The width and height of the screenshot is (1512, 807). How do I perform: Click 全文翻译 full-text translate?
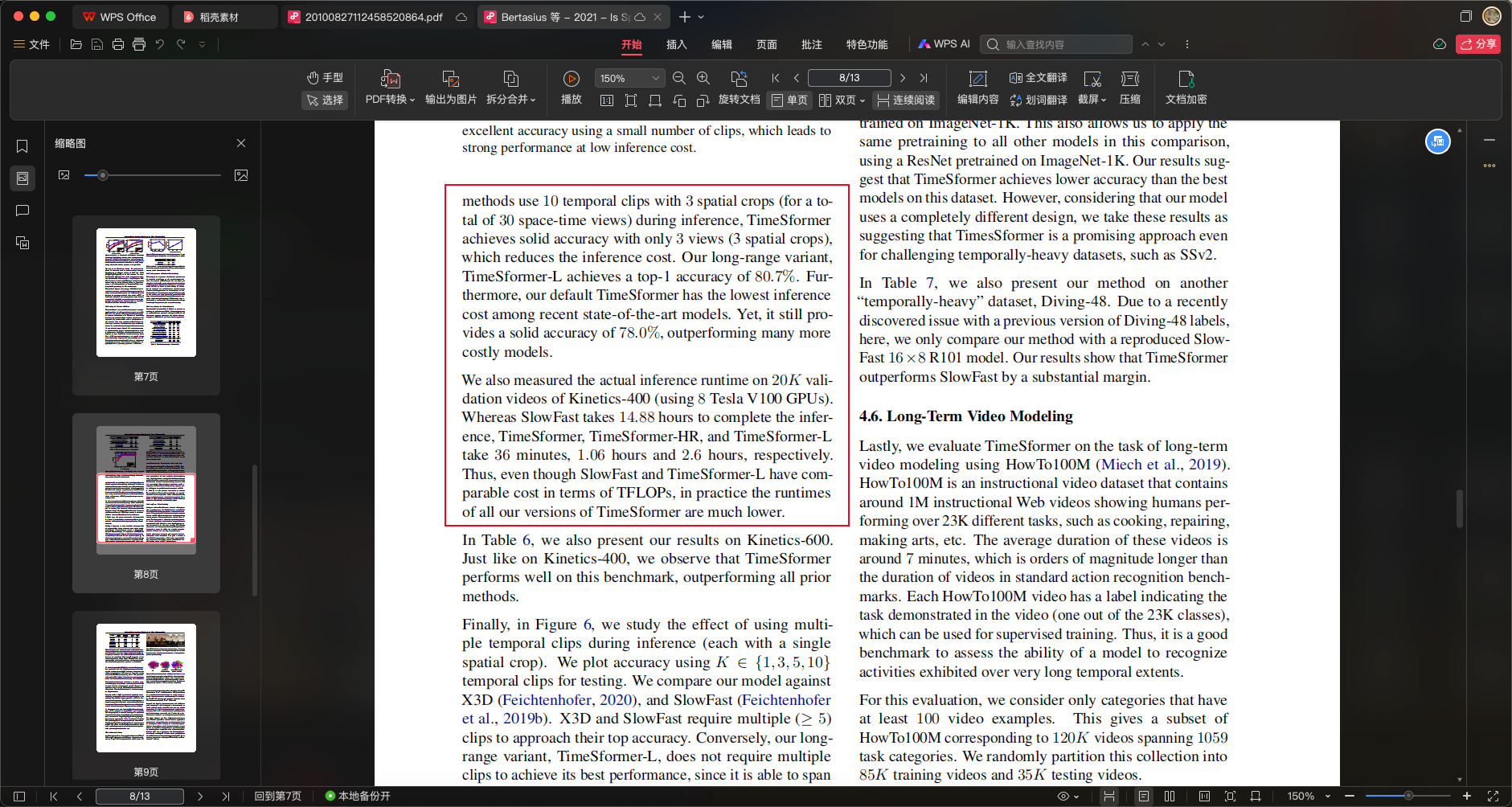pos(1039,78)
